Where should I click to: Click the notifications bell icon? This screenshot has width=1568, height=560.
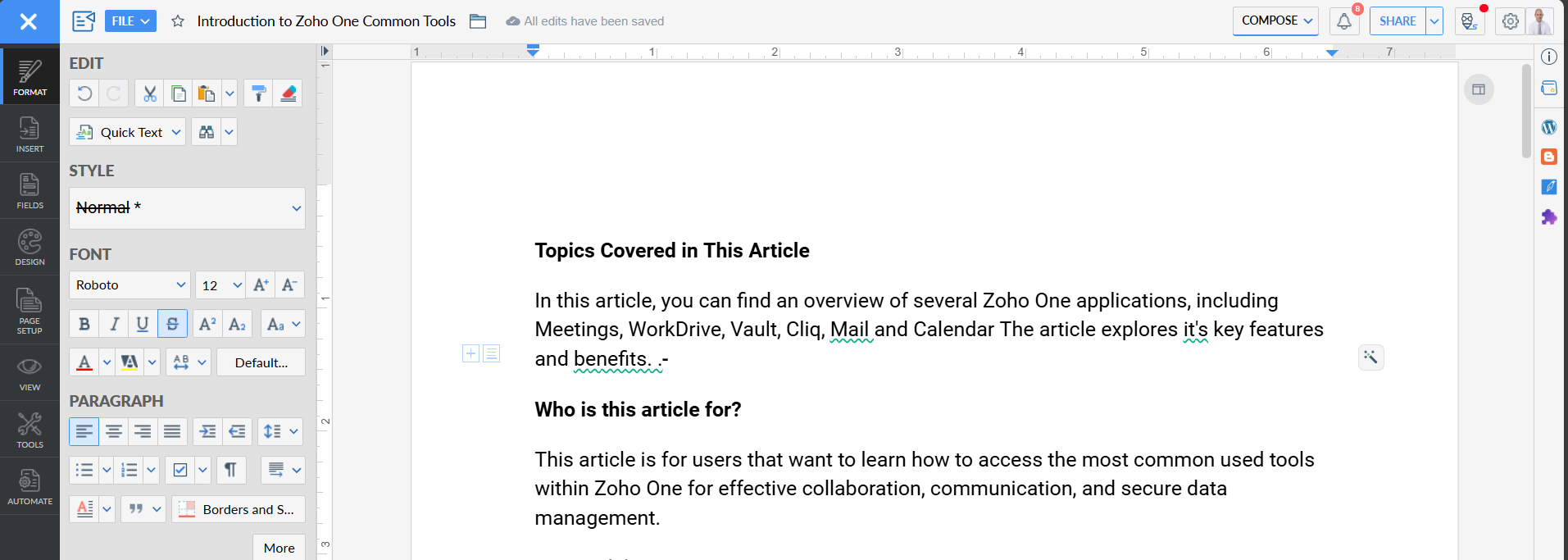1343,21
